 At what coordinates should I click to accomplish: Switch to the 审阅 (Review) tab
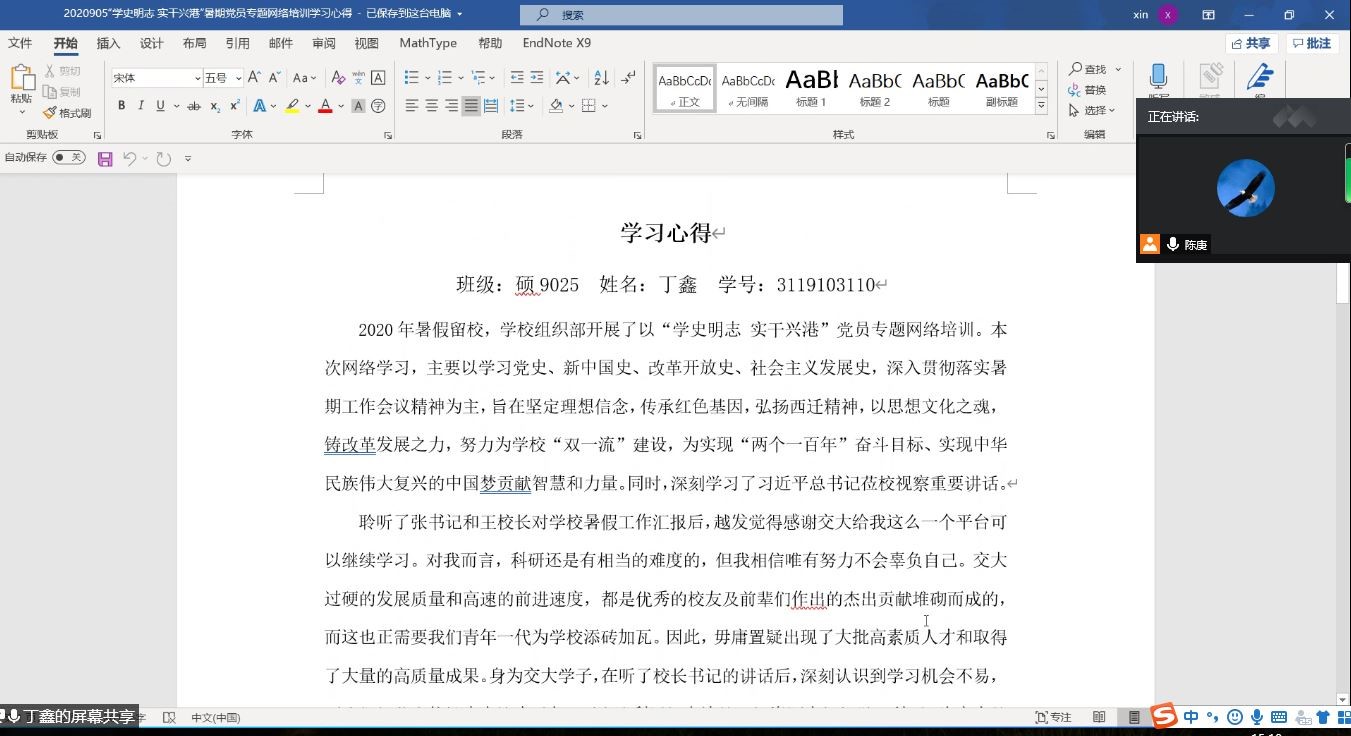324,43
